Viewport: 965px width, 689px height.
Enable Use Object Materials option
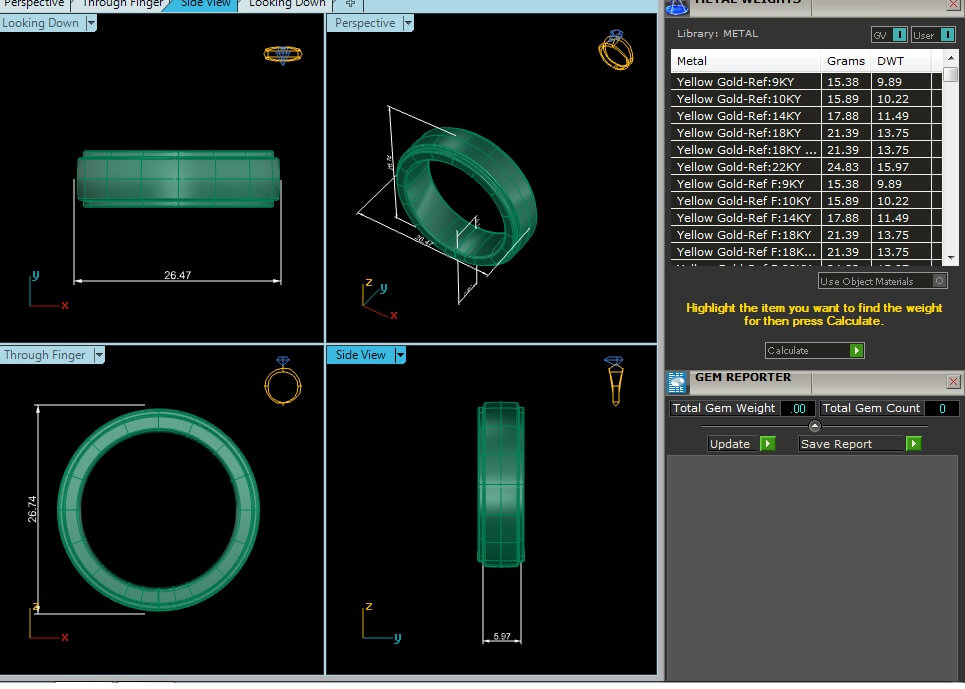click(938, 282)
